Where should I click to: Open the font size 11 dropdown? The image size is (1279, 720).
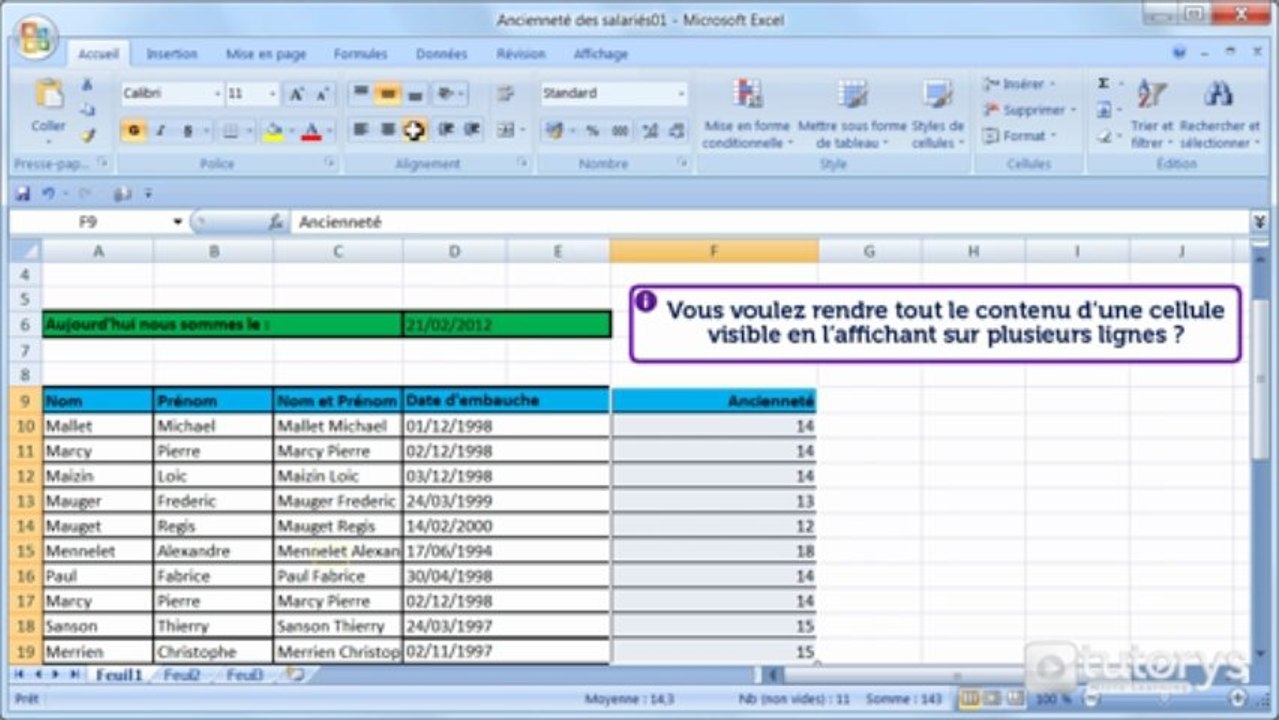pyautogui.click(x=272, y=94)
